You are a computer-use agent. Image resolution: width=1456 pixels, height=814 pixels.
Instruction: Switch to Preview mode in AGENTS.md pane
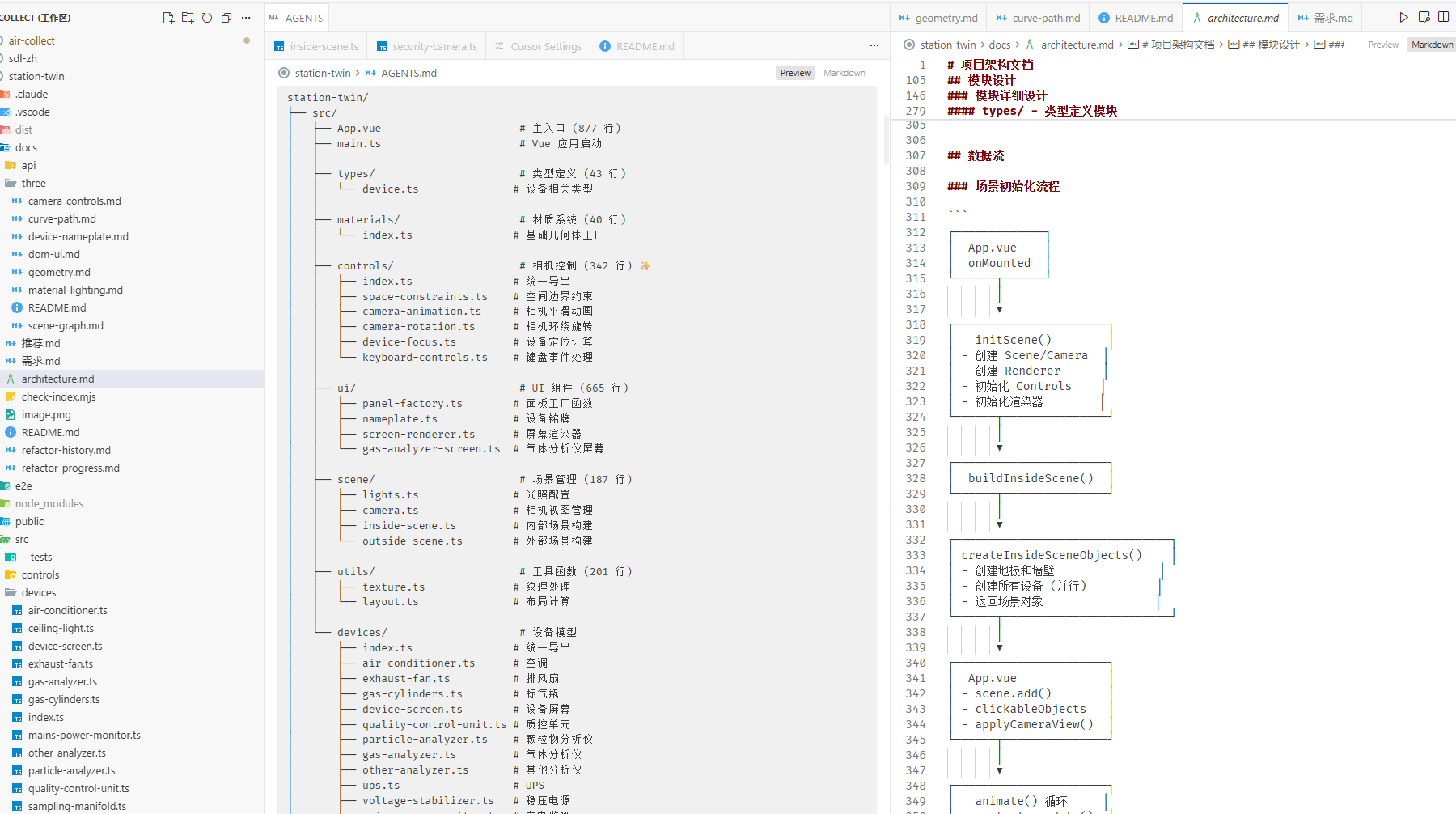pyautogui.click(x=795, y=73)
